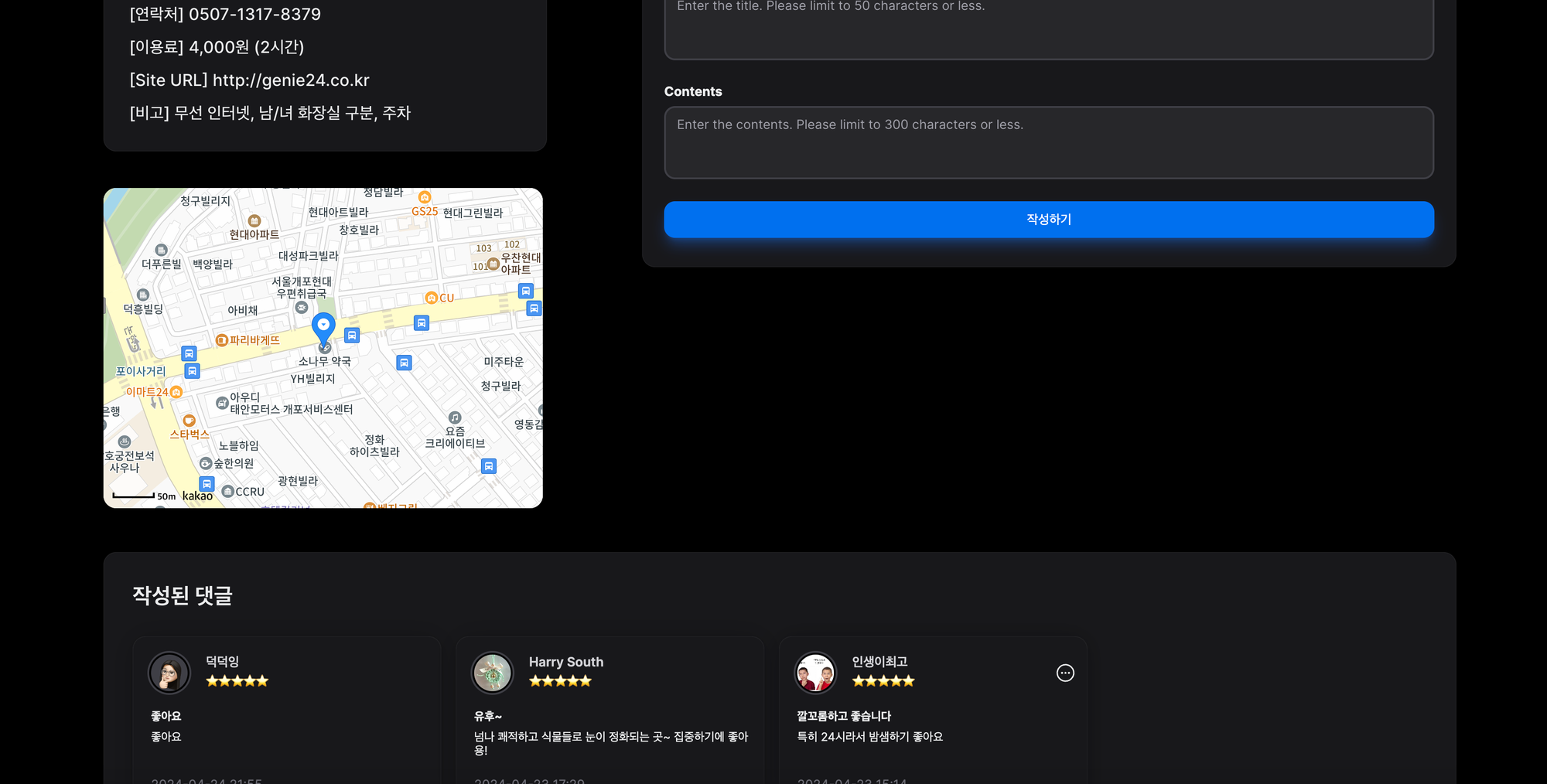Viewport: 1547px width, 784px height.
Task: Click the Contents field label
Action: pyautogui.click(x=693, y=91)
